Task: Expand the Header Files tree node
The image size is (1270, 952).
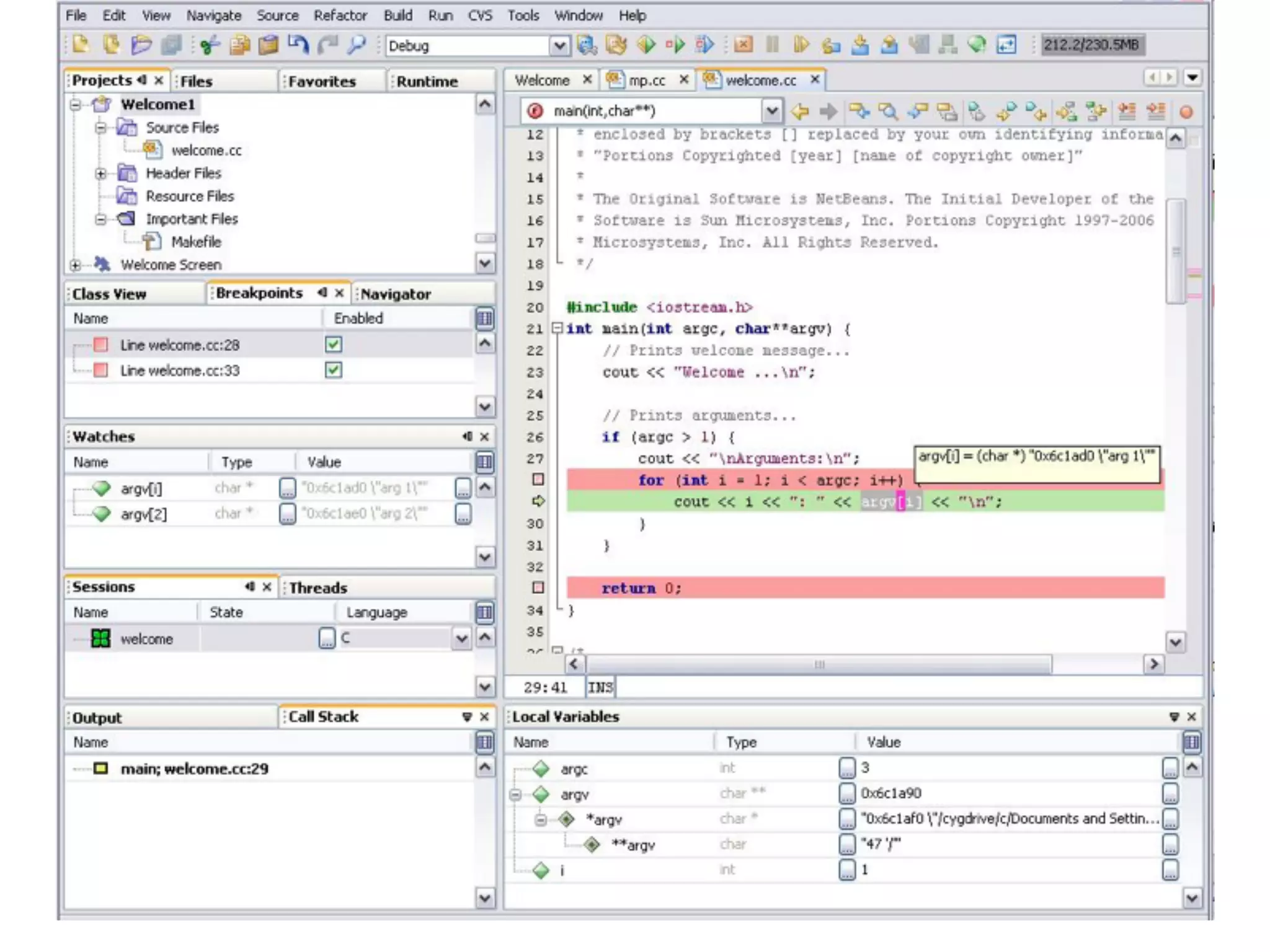Action: 100,174
